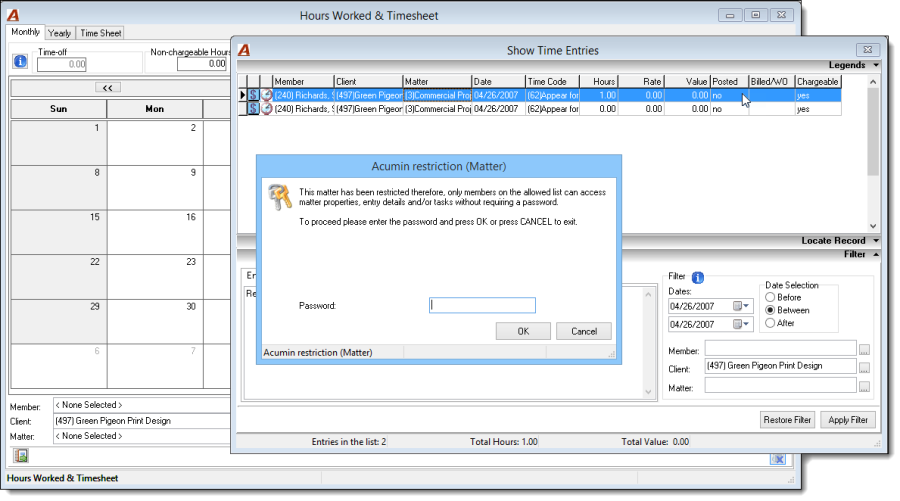Screen dimensions: 900x501
Task: Click the info icon next to Filter
Action: 697,278
